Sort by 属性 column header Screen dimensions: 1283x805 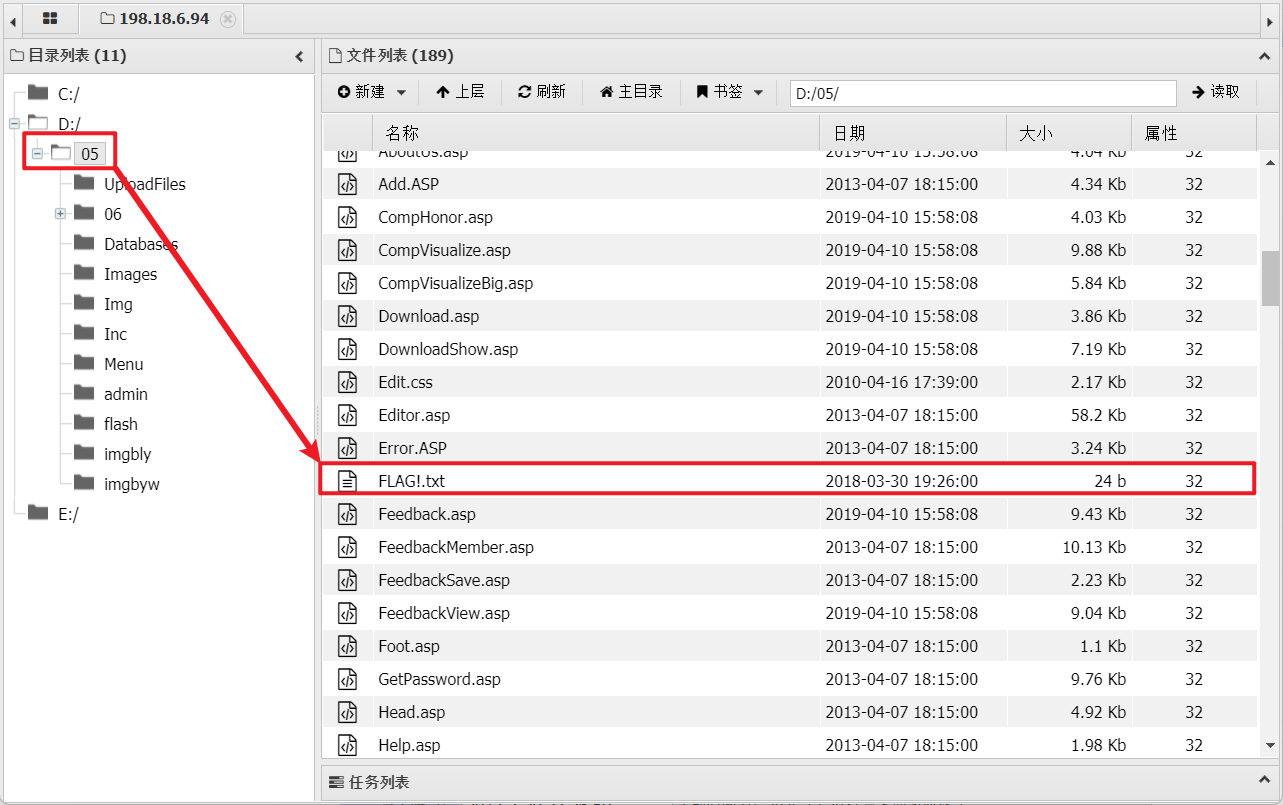1194,133
